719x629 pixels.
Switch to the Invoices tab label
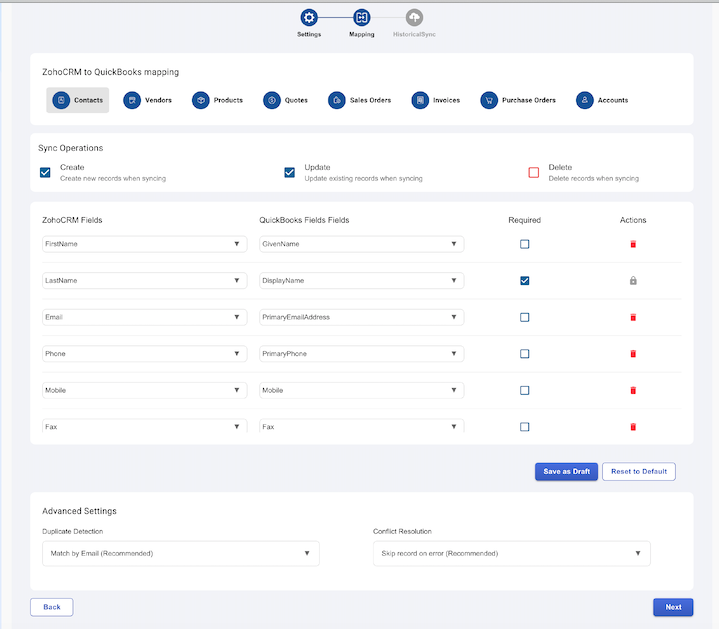pos(447,100)
